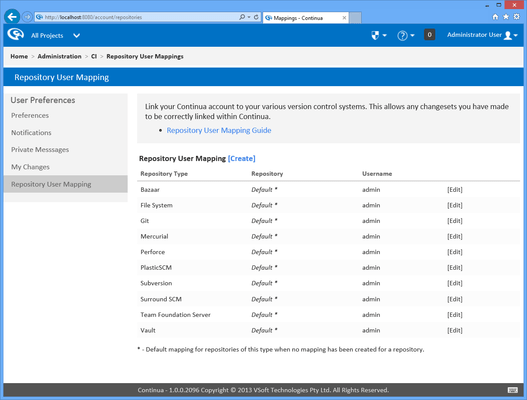Open the browser settings gear icon
Image resolution: width=527 pixels, height=400 pixels.
517,17
